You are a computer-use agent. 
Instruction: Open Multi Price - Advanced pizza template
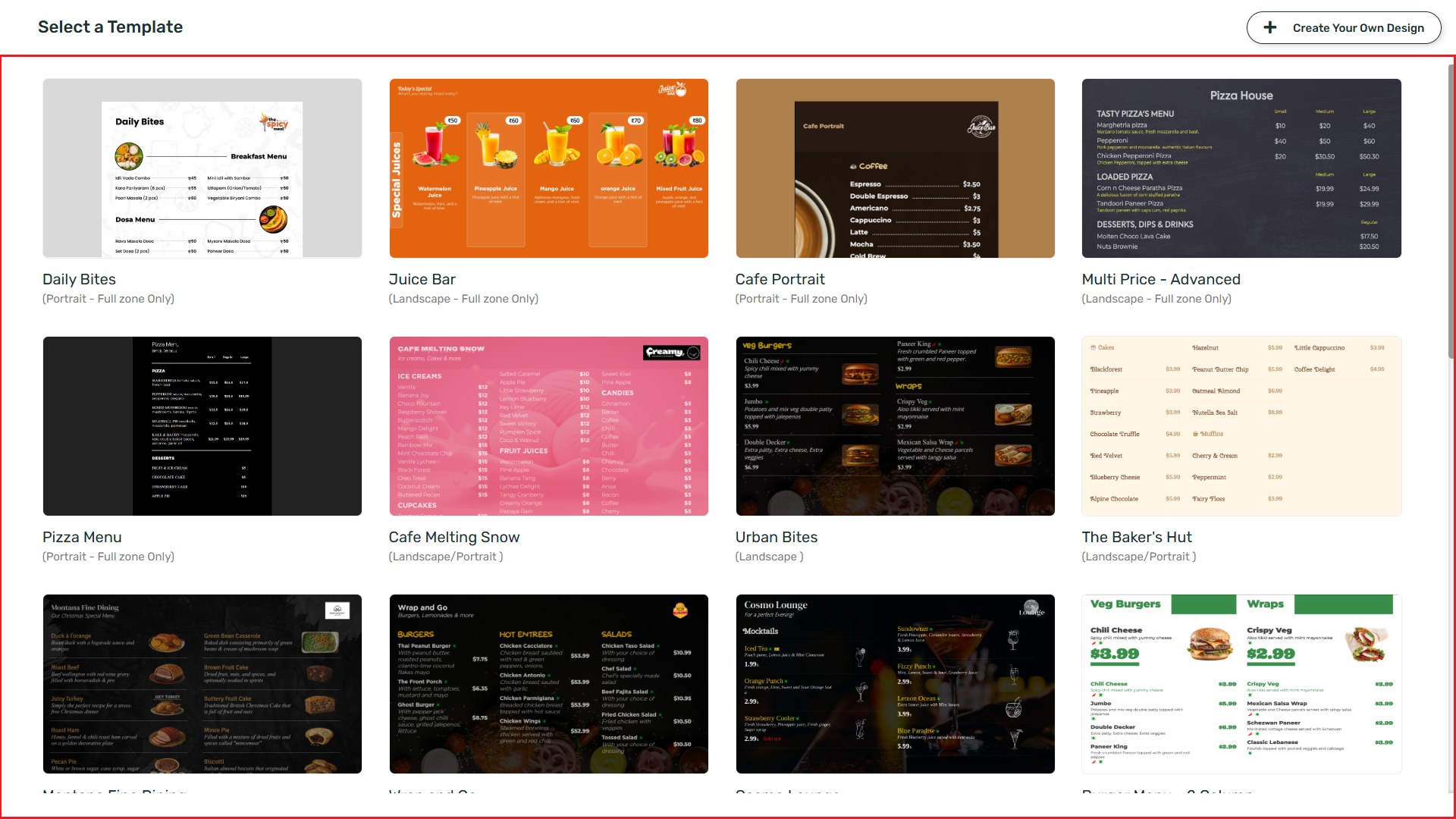[x=1241, y=168]
